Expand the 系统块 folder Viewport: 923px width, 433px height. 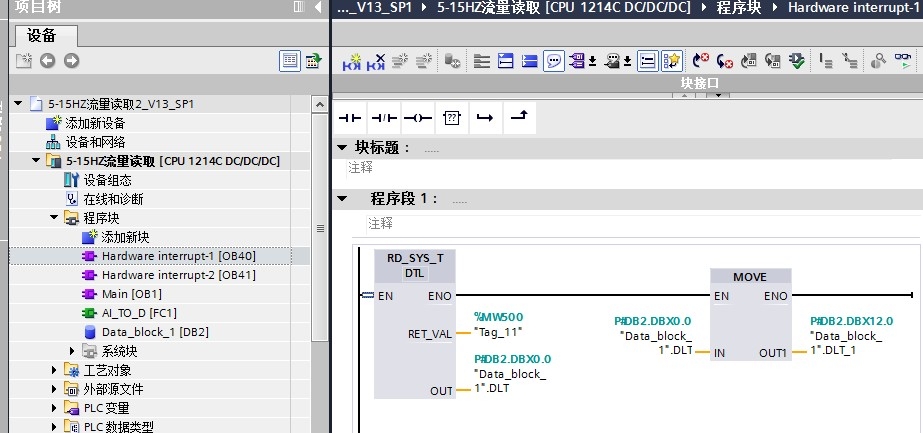(72, 351)
